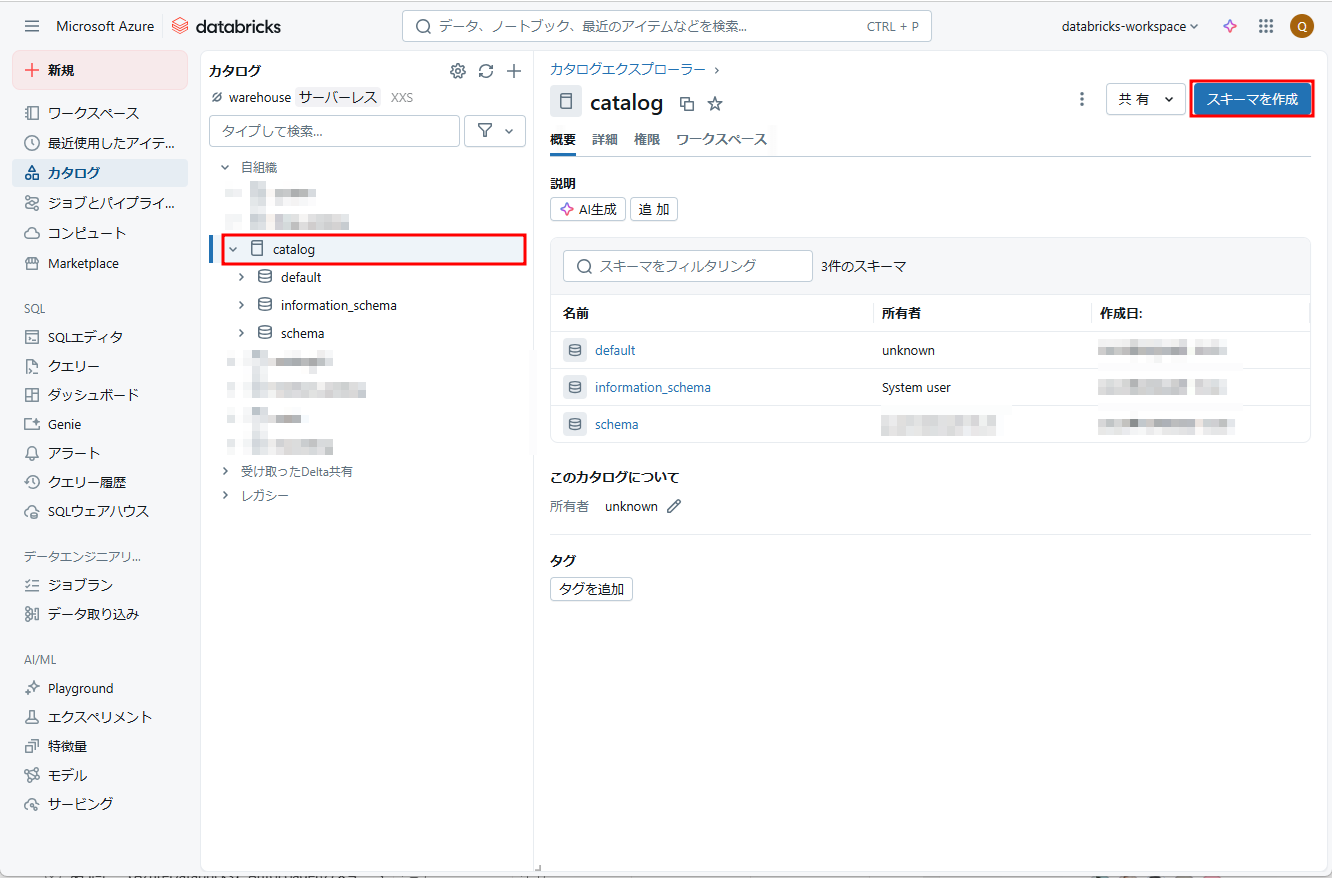Viewport: 1332px width, 878px height.
Task: Click the plus icon to add catalog
Action: (514, 71)
